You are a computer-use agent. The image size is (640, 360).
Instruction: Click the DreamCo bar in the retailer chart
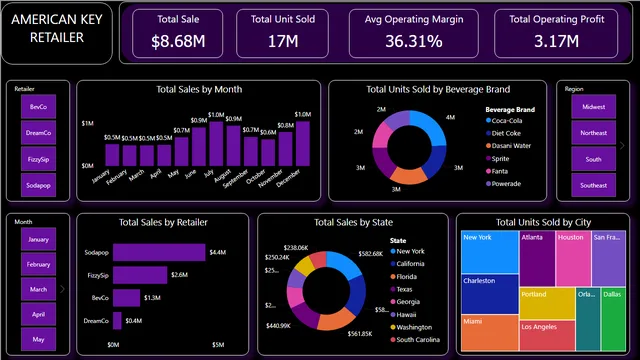click(117, 321)
